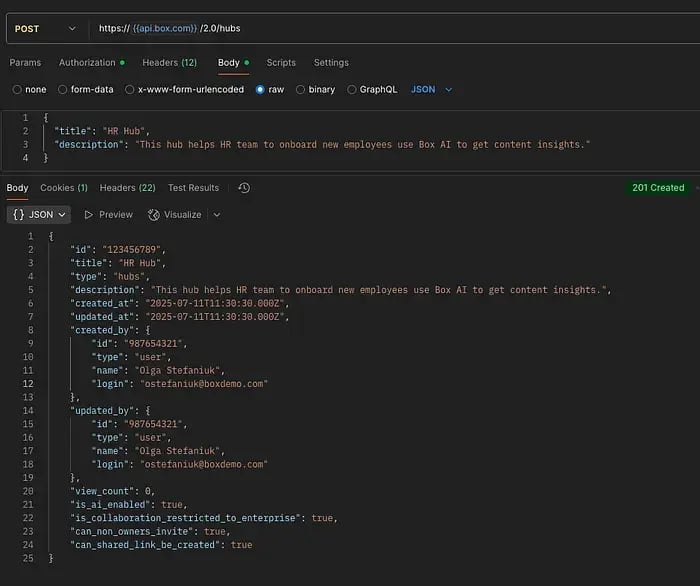Click the response "description" line
700x586 pixels.
pos(341,290)
